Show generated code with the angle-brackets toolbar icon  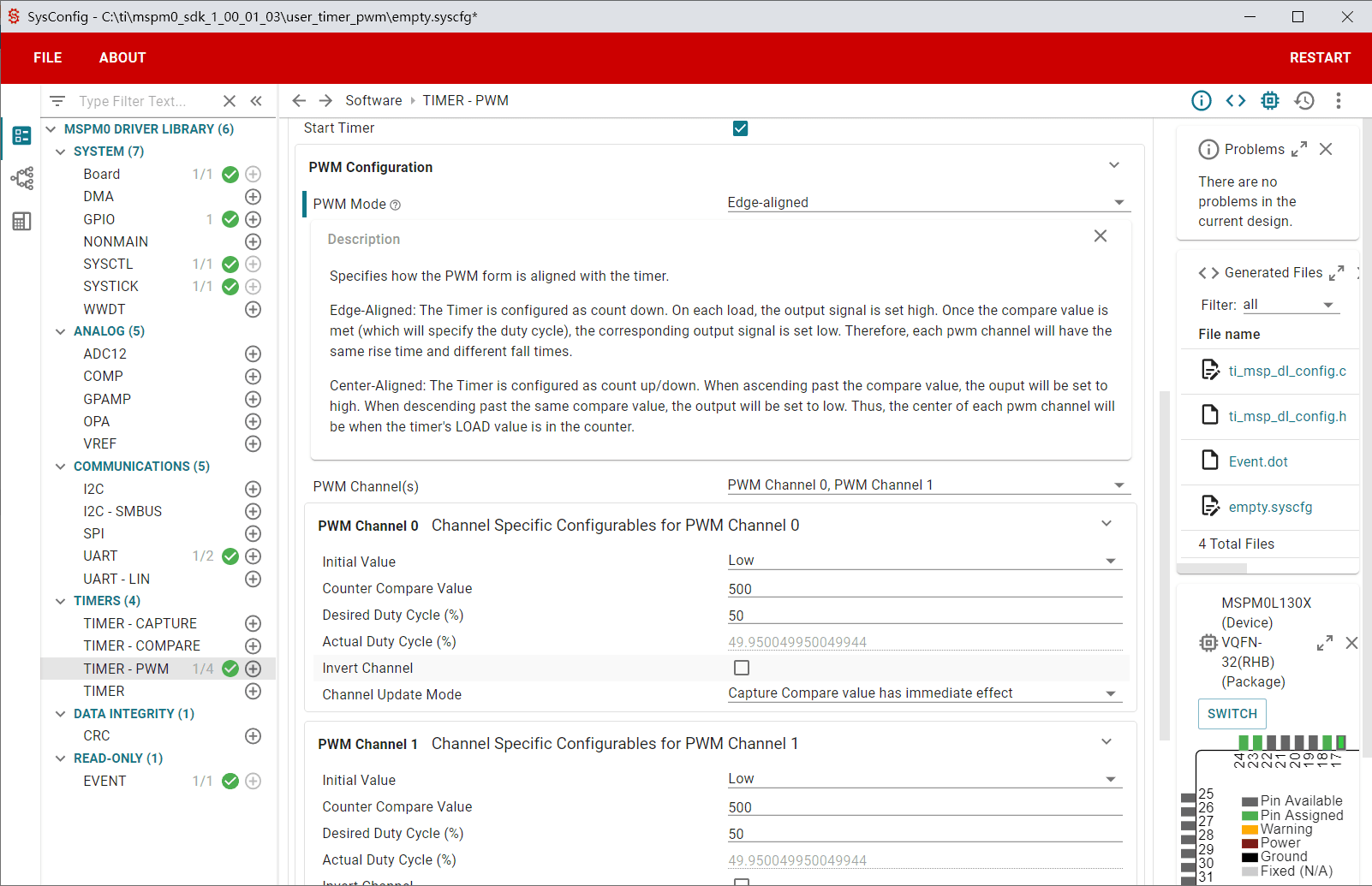1235,101
